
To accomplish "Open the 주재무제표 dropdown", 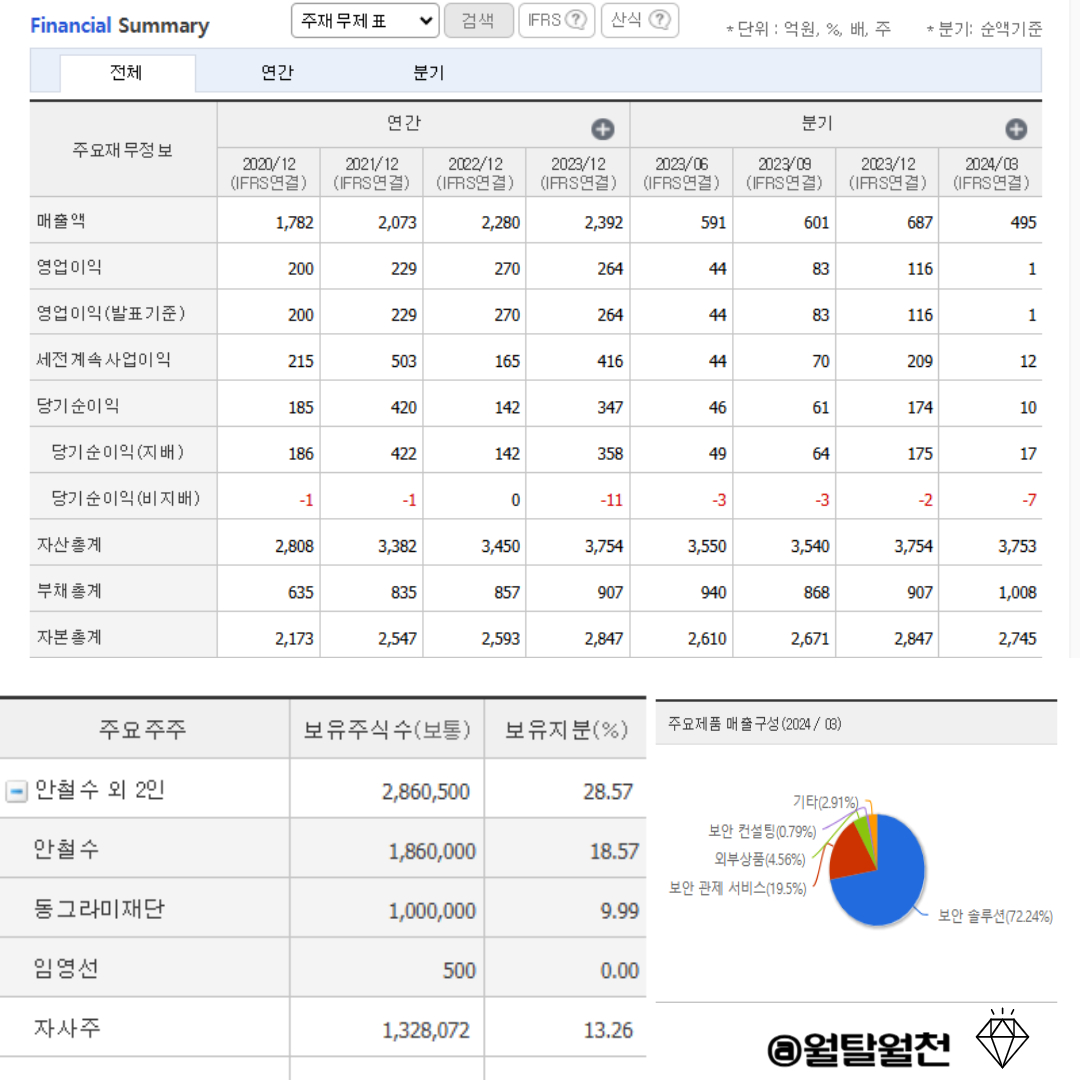I will 364,20.
